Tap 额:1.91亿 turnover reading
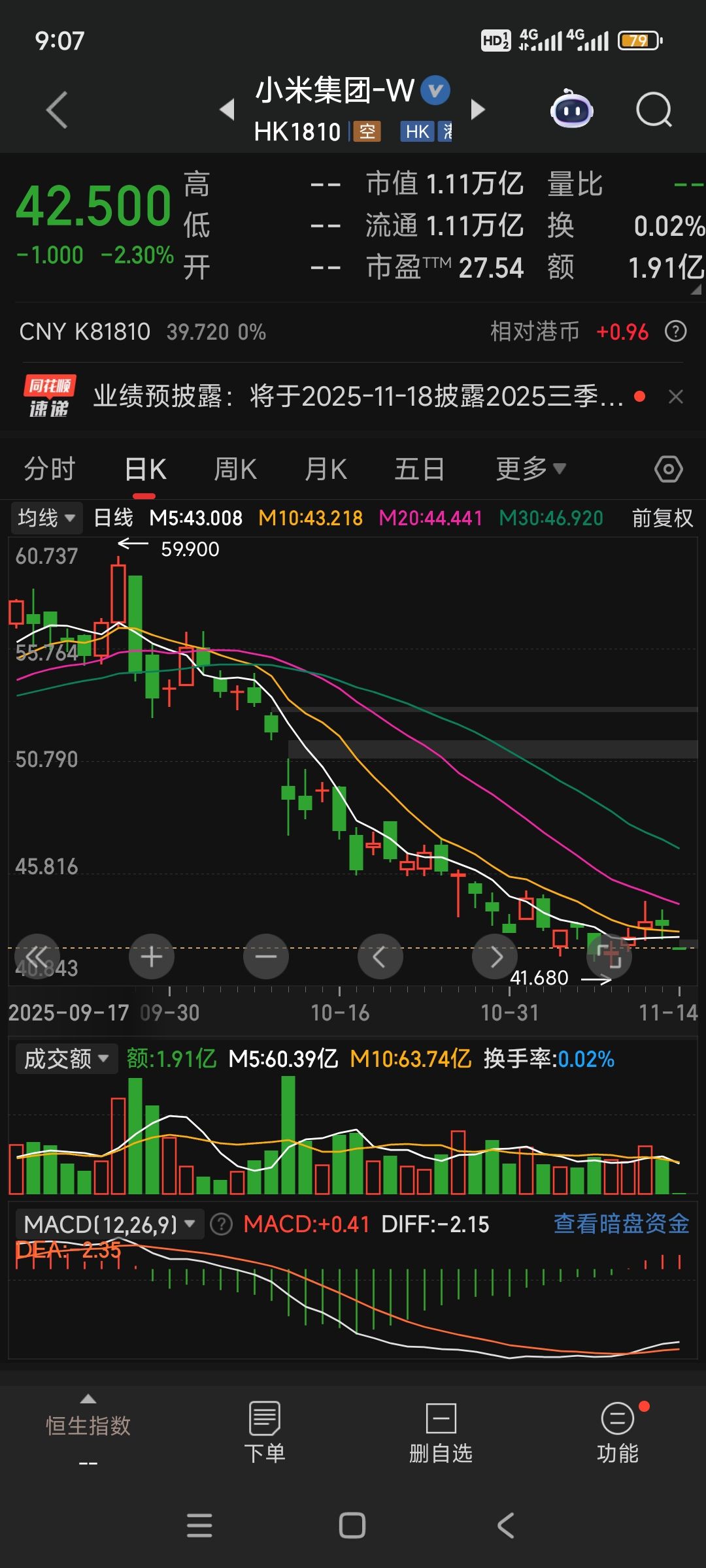Viewport: 706px width, 1568px height. pos(171,1059)
